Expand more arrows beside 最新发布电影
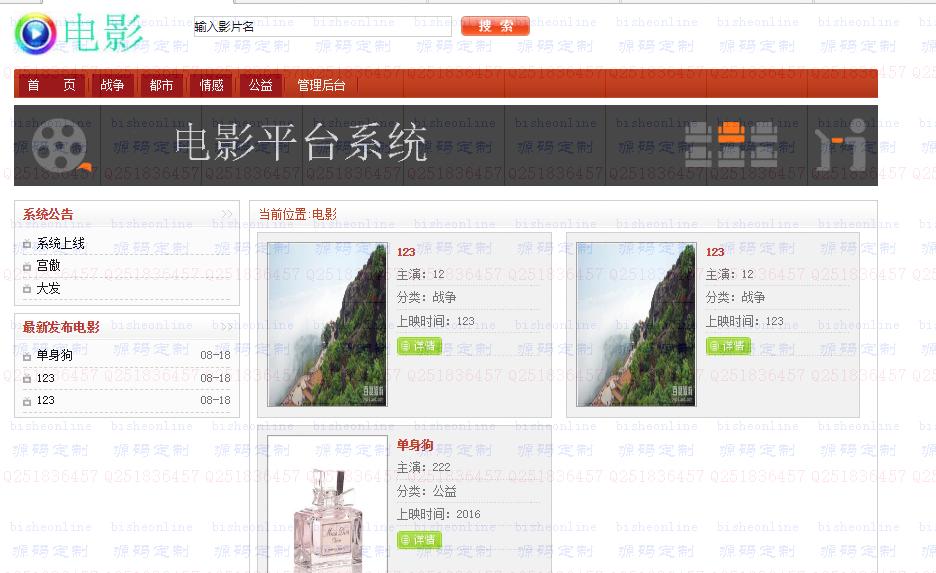936x573 pixels. click(x=227, y=326)
